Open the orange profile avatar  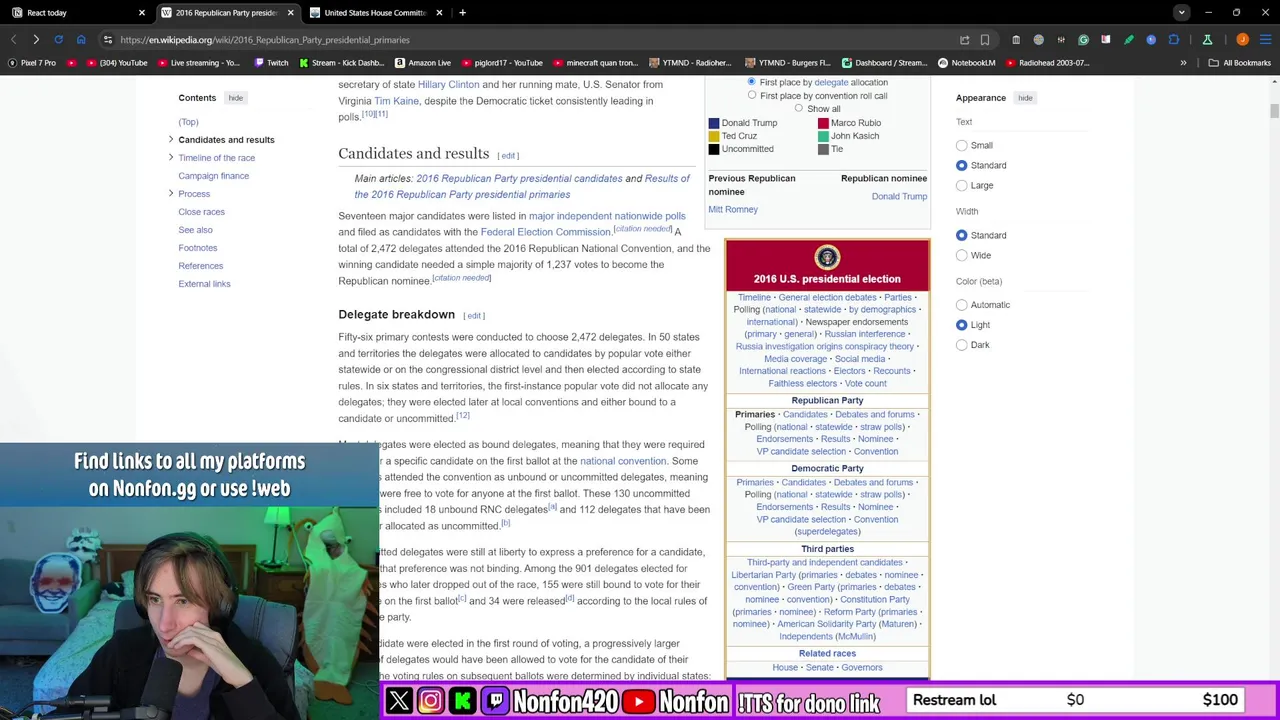(x=1242, y=40)
